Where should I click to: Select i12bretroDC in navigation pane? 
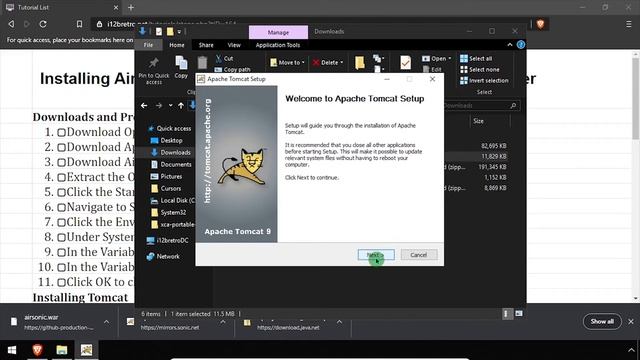[168, 240]
